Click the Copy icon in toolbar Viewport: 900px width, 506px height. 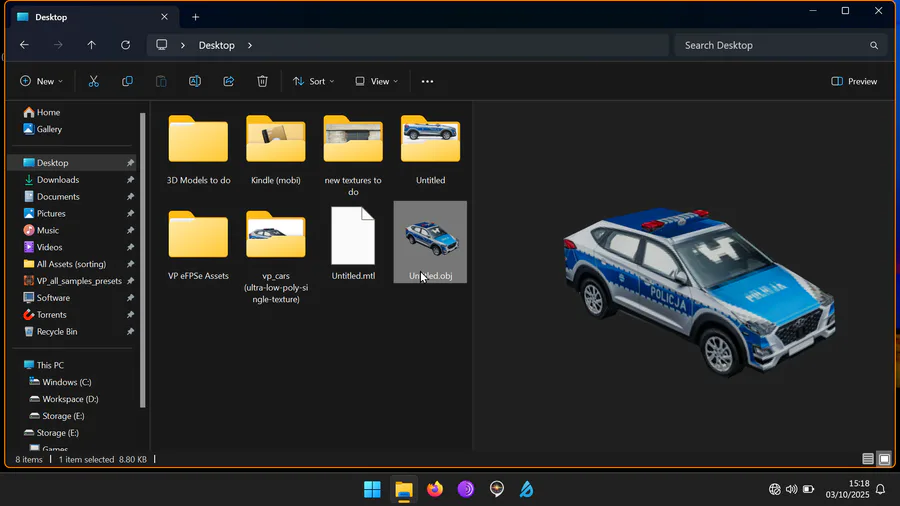pyautogui.click(x=127, y=81)
